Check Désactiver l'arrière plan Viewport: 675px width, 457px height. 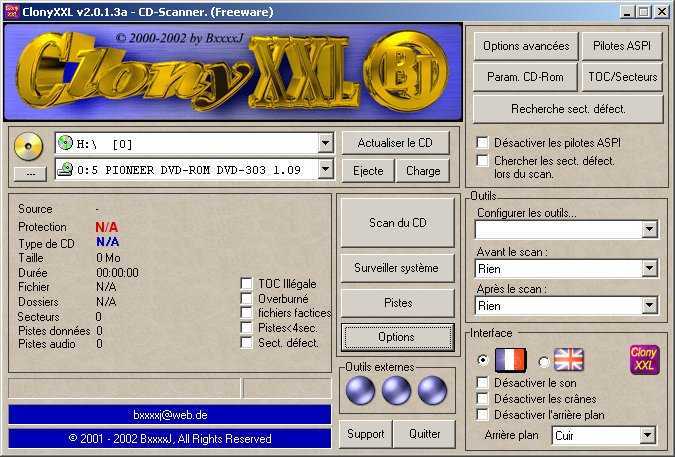[483, 414]
